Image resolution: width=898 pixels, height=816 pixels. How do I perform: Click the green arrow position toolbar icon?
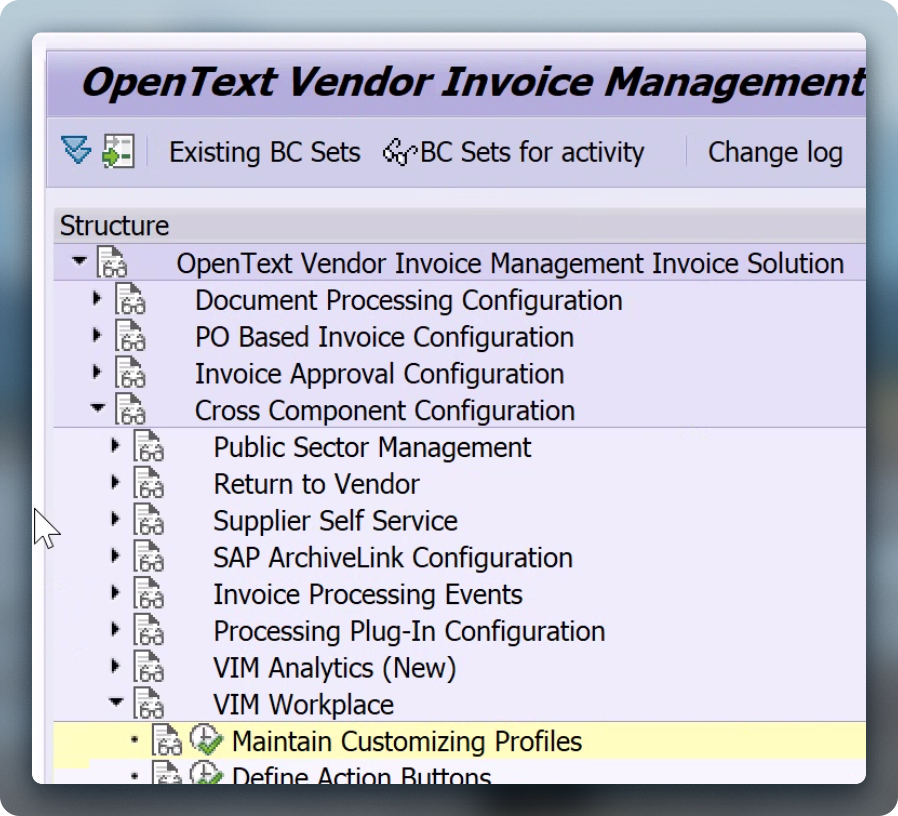[x=118, y=151]
